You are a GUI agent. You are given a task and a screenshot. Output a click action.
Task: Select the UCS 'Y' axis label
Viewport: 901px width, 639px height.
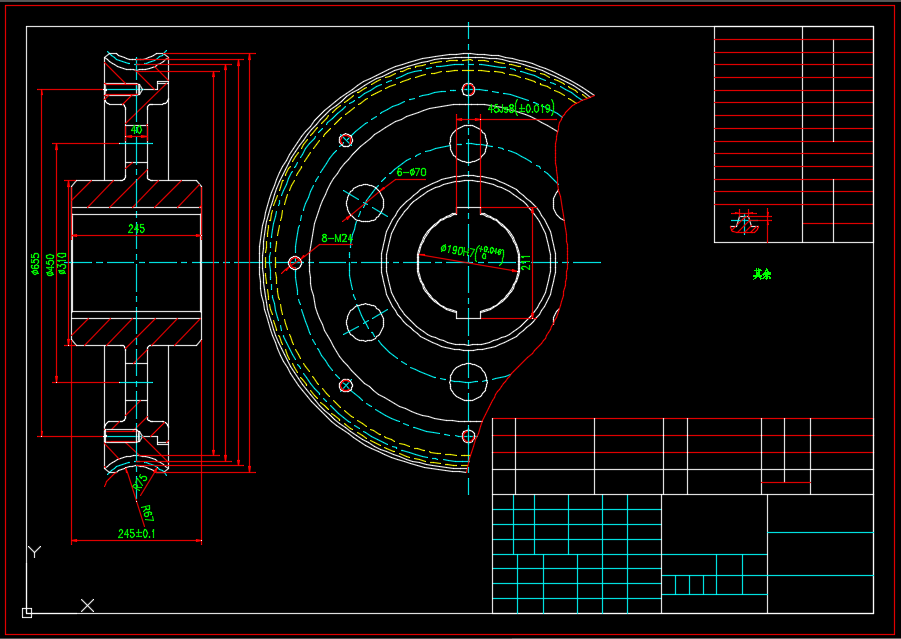[x=34, y=552]
